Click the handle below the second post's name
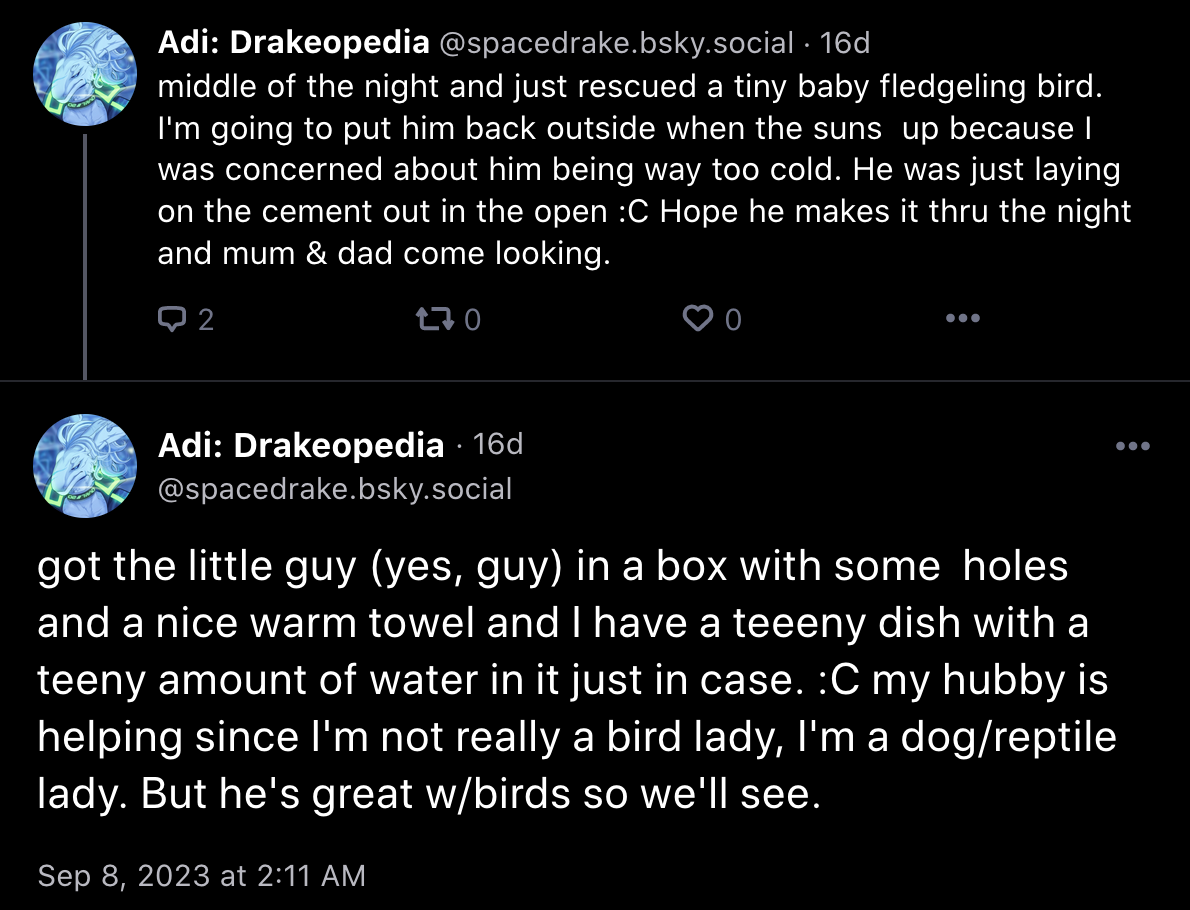The image size is (1190, 910). 335,489
